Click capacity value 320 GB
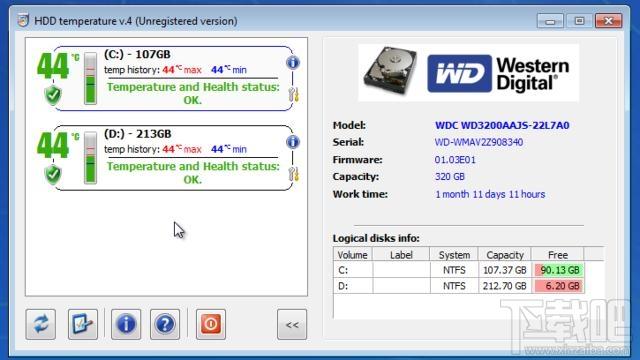640x360 pixels. pyautogui.click(x=450, y=177)
